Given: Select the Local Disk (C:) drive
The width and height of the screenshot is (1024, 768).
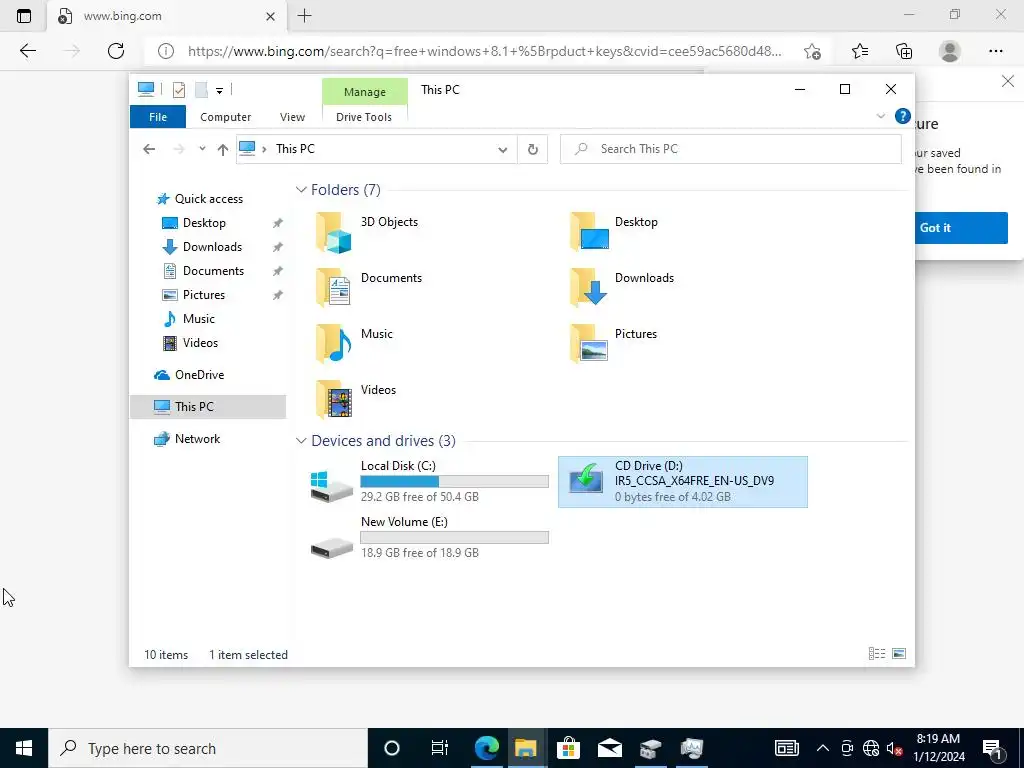Looking at the screenshot, I should (429, 482).
